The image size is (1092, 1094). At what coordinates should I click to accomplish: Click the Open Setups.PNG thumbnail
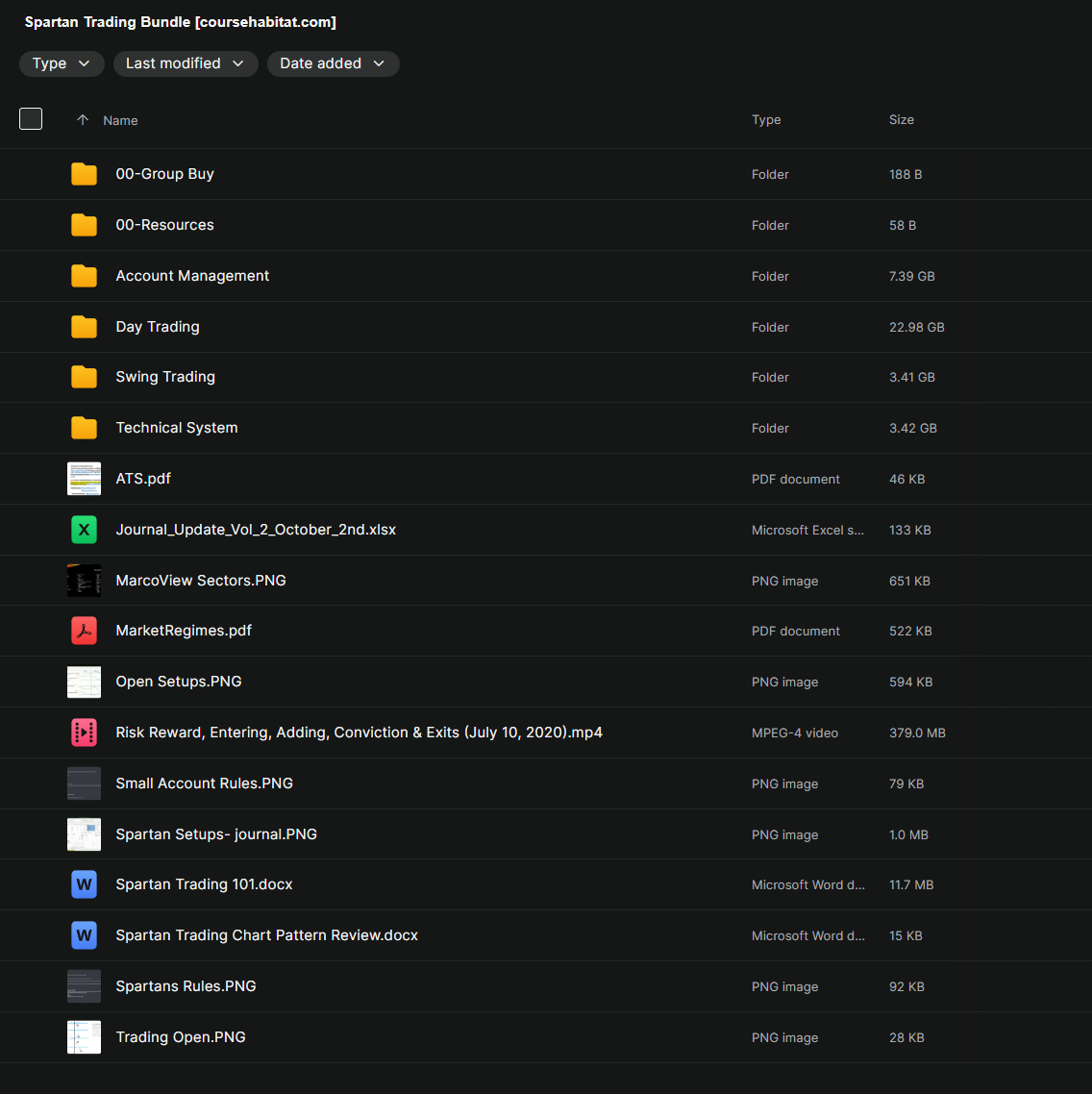[84, 682]
